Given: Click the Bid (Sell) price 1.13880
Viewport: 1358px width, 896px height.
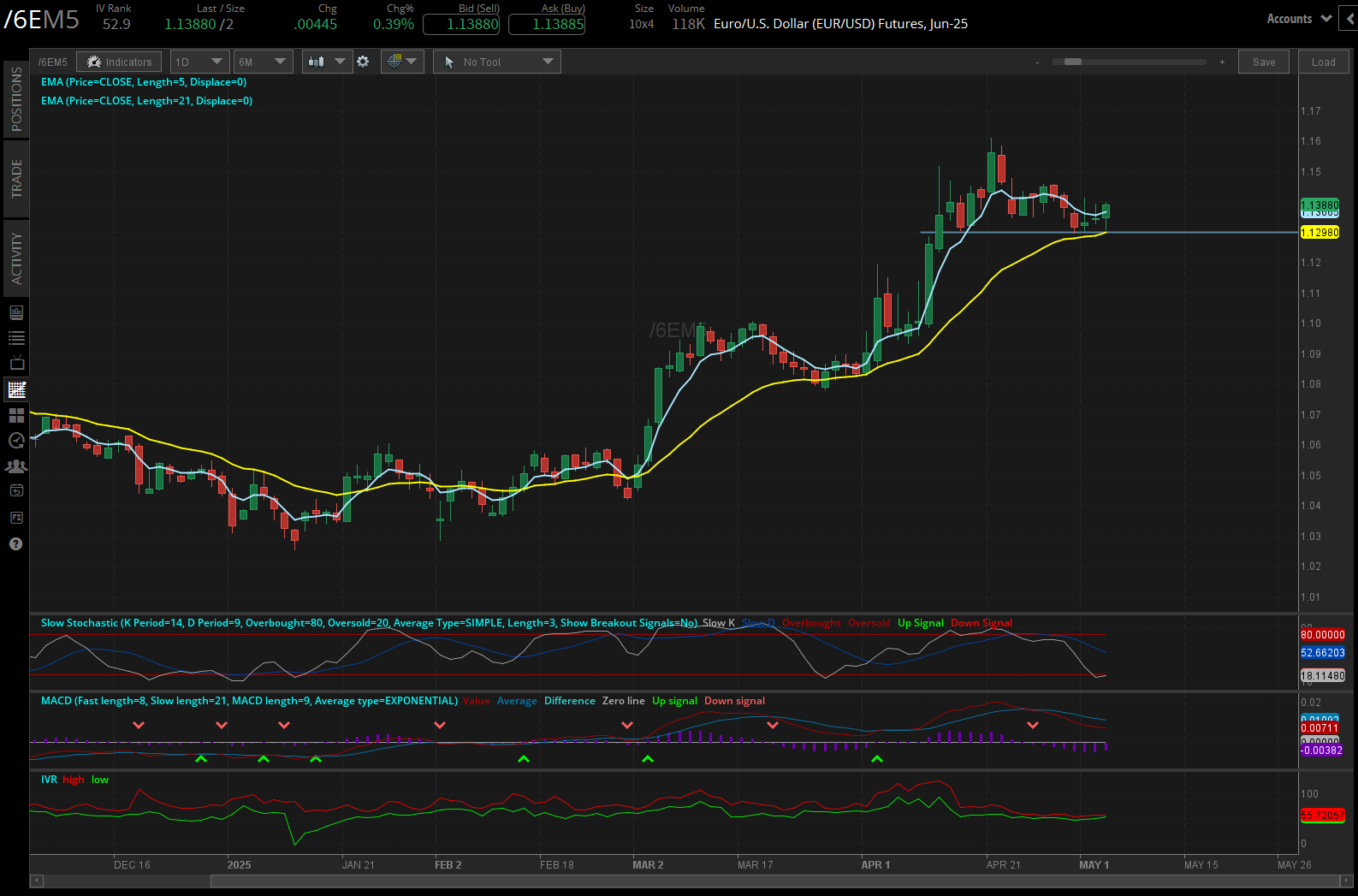Looking at the screenshot, I should 461,24.
